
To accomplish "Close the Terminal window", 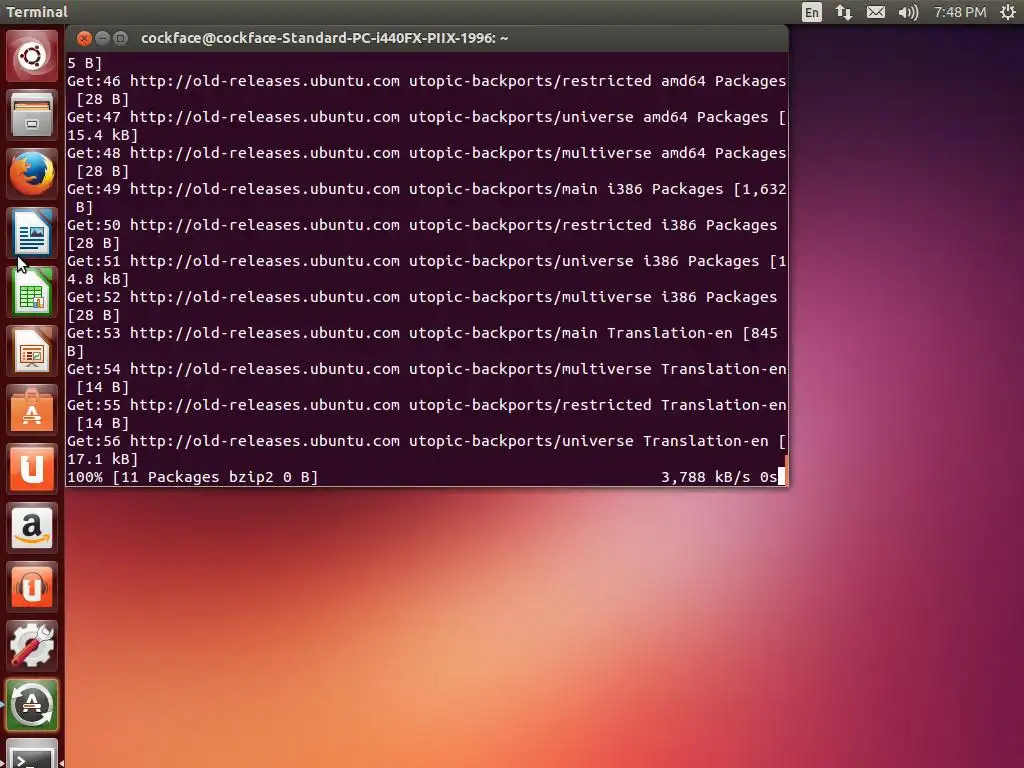I will point(84,38).
